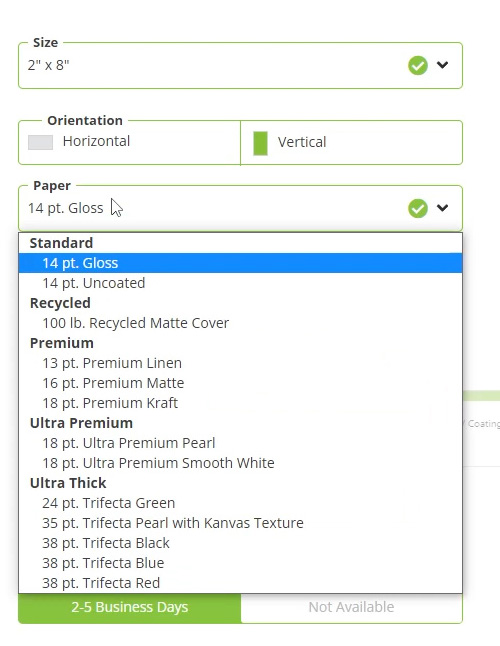Choose 14 pt. Uncoated paper option

tap(241, 283)
